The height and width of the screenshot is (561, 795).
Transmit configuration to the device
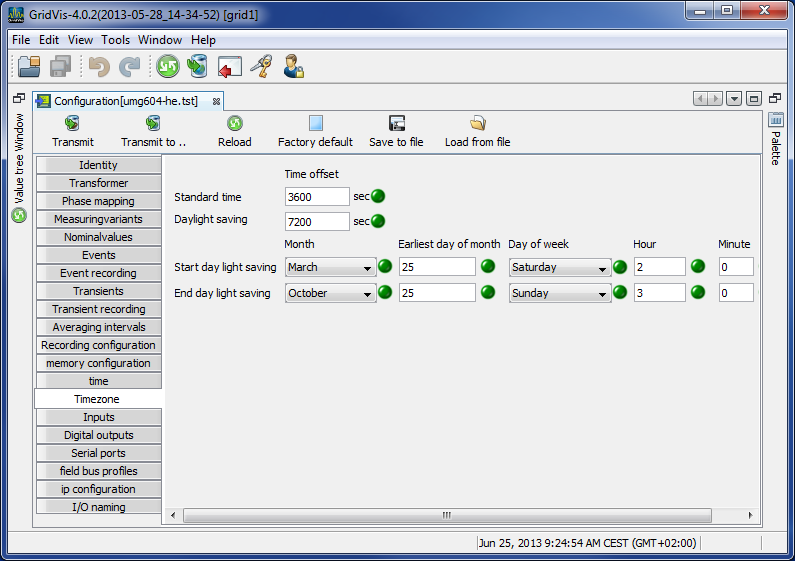tap(72, 131)
